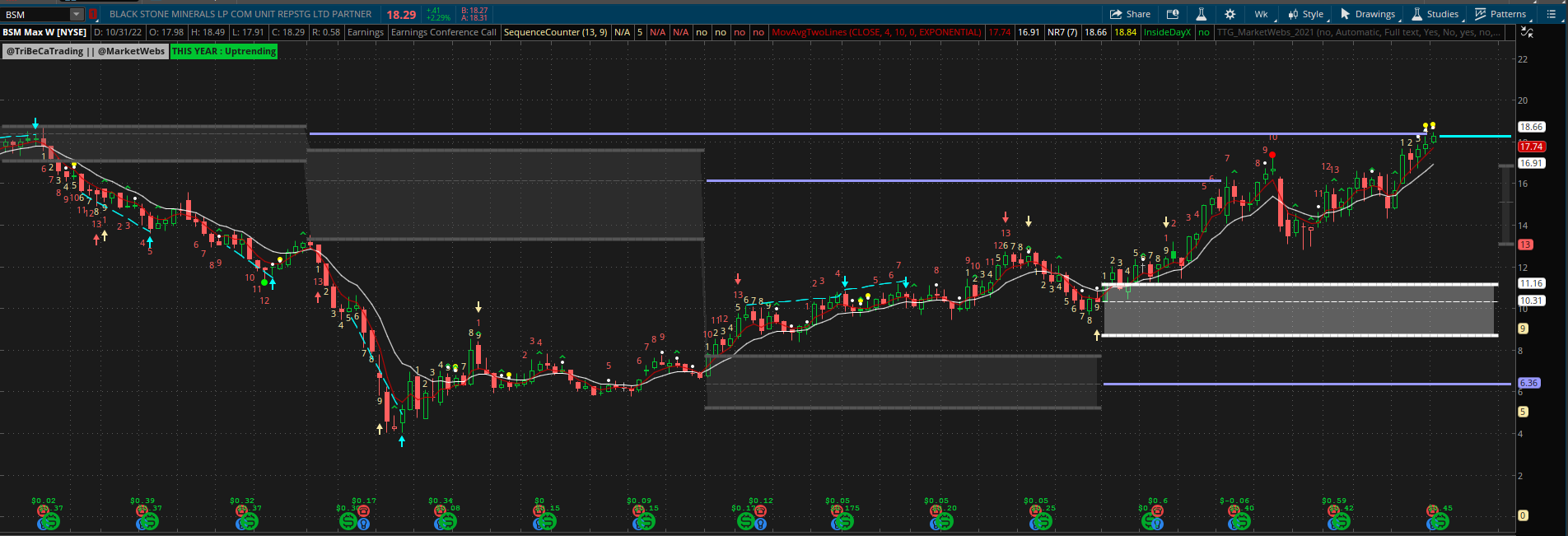This screenshot has width=1568, height=536.
Task: Open the chart notes icon next to Share
Action: pos(1173,14)
